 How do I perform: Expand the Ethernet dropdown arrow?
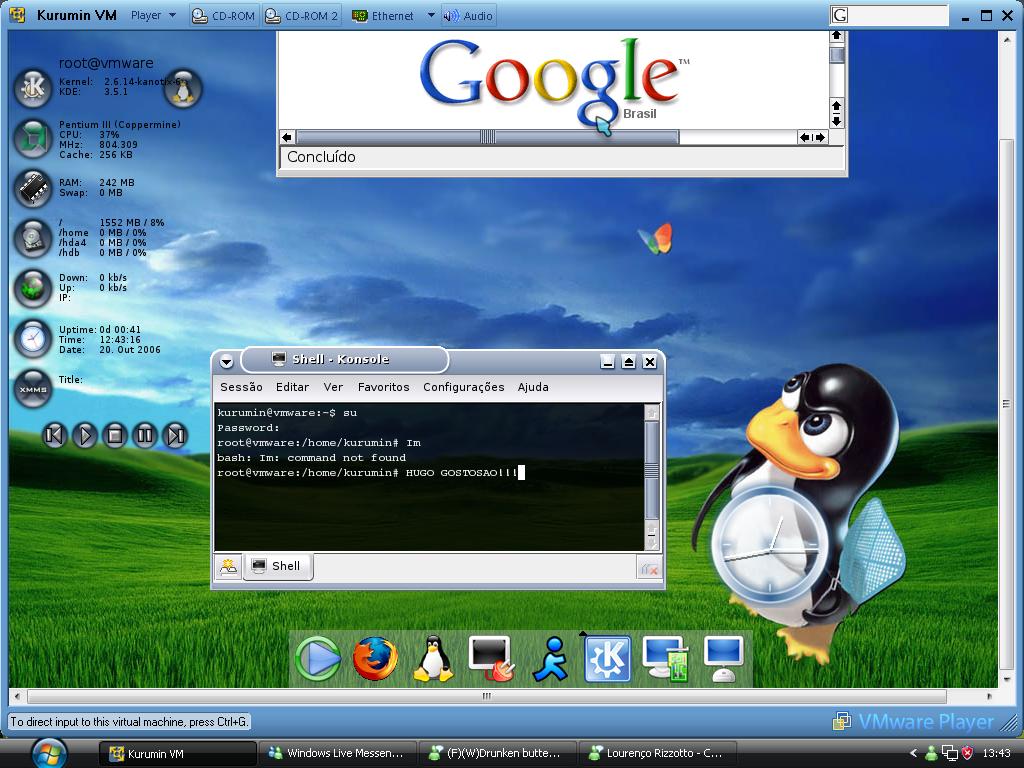point(431,15)
